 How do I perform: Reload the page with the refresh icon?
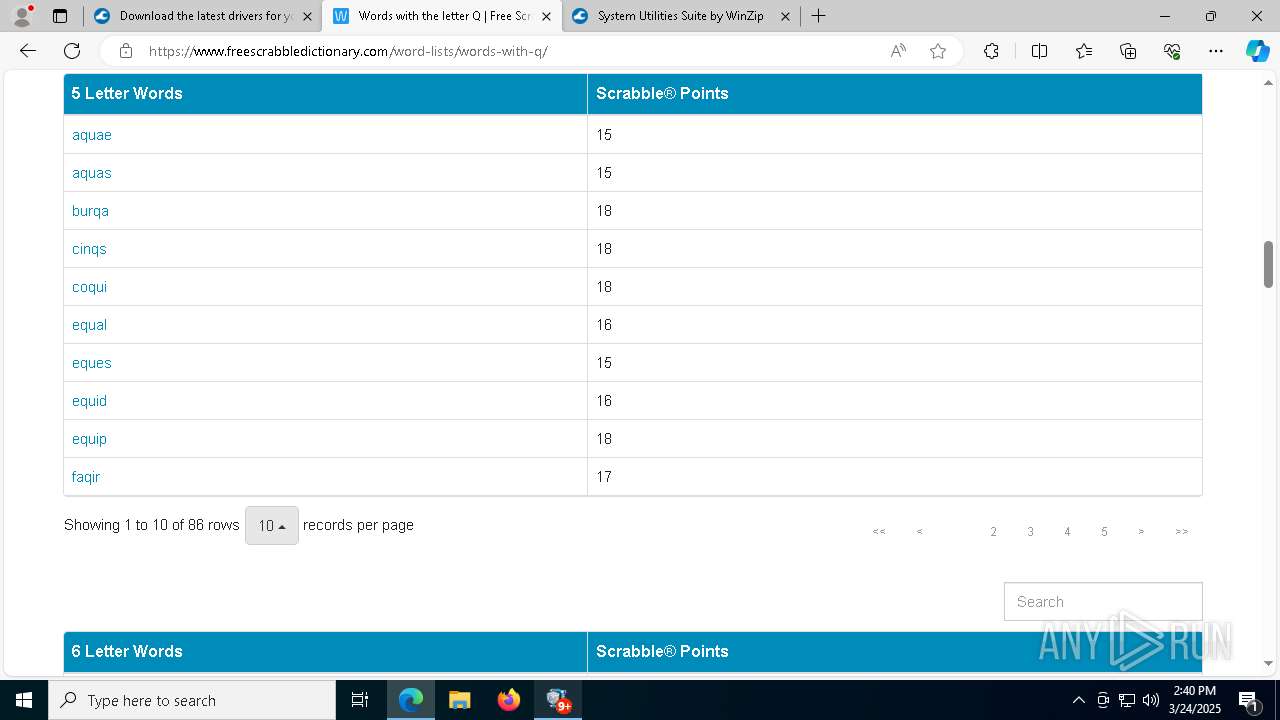72,51
